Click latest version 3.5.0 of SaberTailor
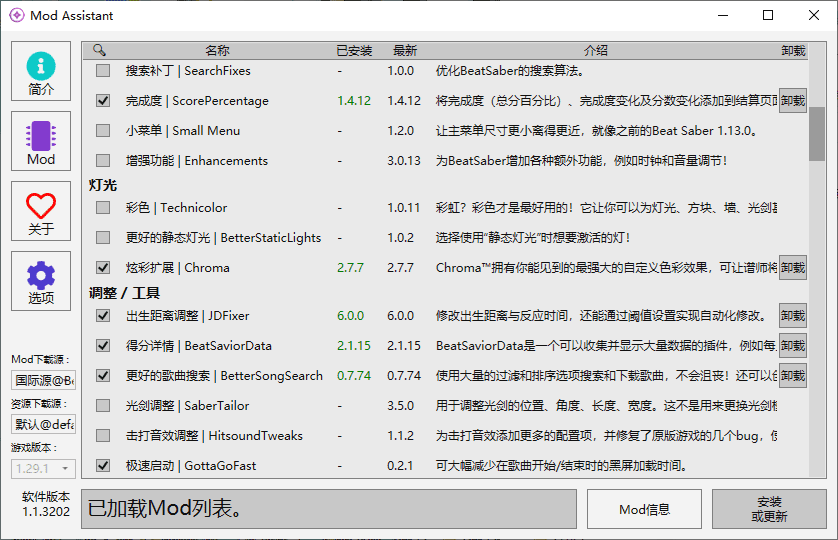 tap(400, 405)
